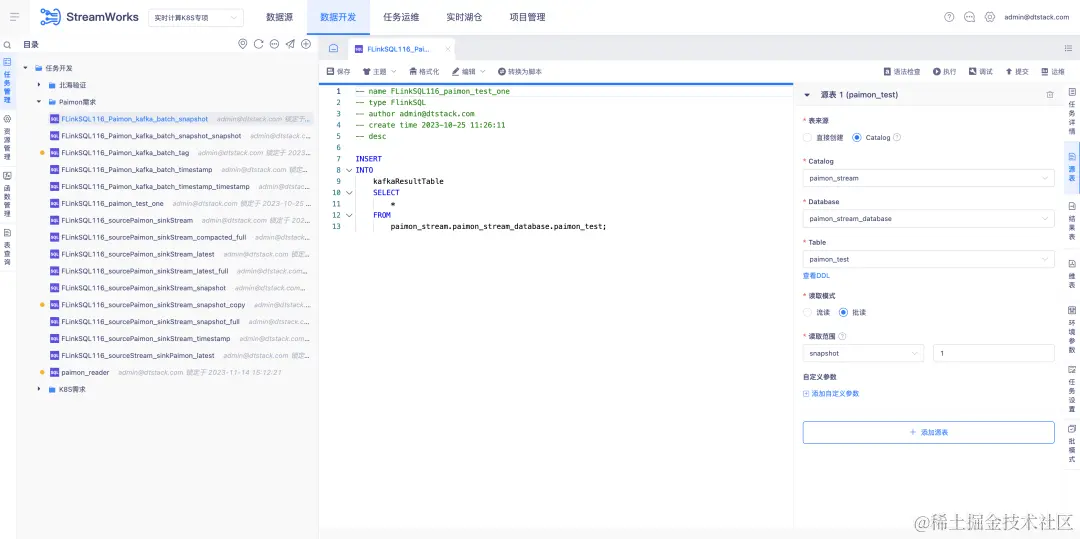
Task: Open the 编辑 edit dropdown
Action: (468, 72)
